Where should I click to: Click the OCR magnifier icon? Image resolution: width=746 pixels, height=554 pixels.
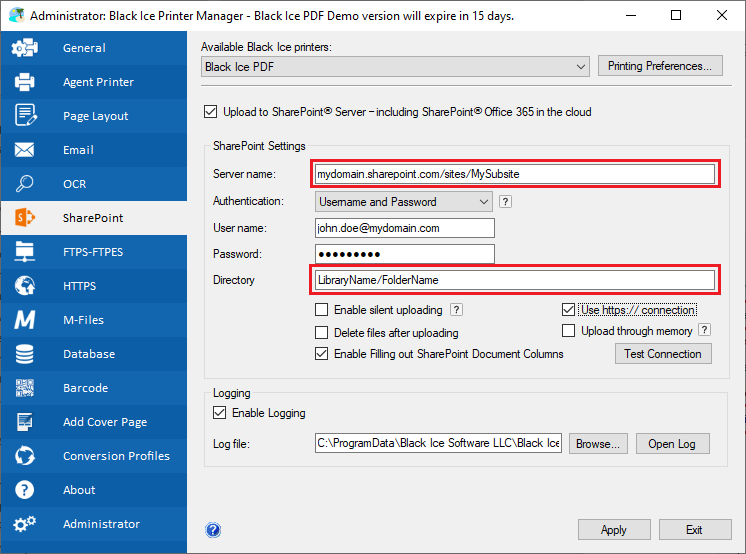[25, 184]
